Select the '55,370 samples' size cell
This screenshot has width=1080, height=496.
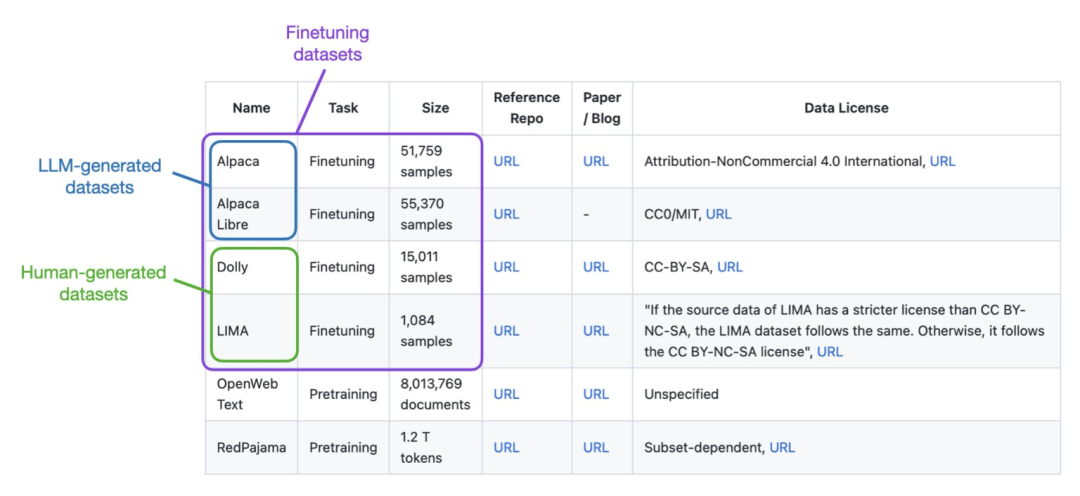pos(435,214)
